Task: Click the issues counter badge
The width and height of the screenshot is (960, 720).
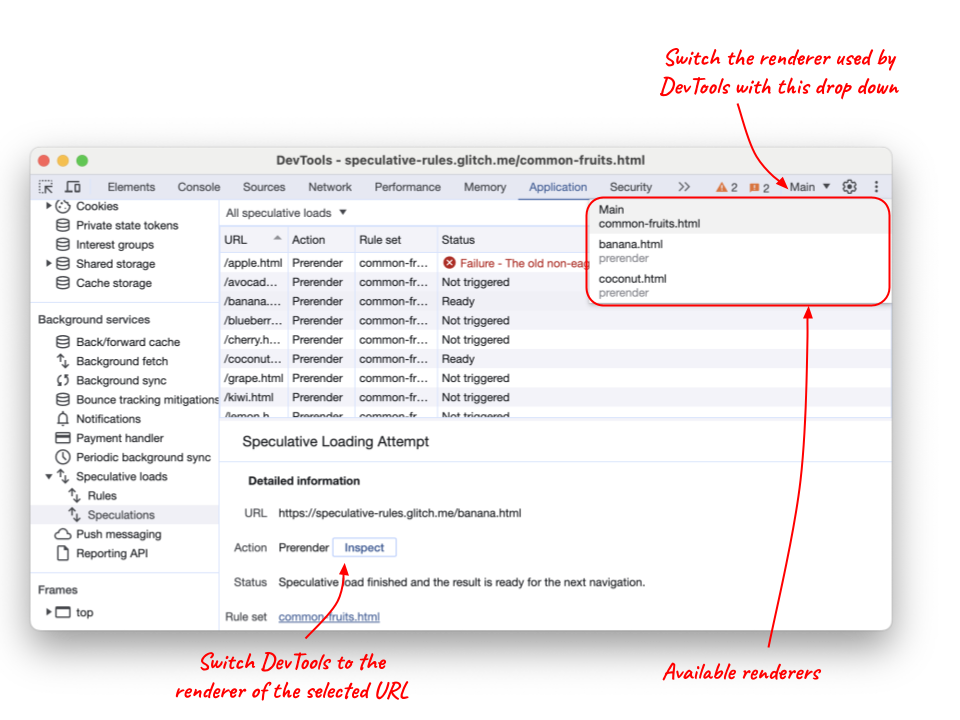Action: 761,186
